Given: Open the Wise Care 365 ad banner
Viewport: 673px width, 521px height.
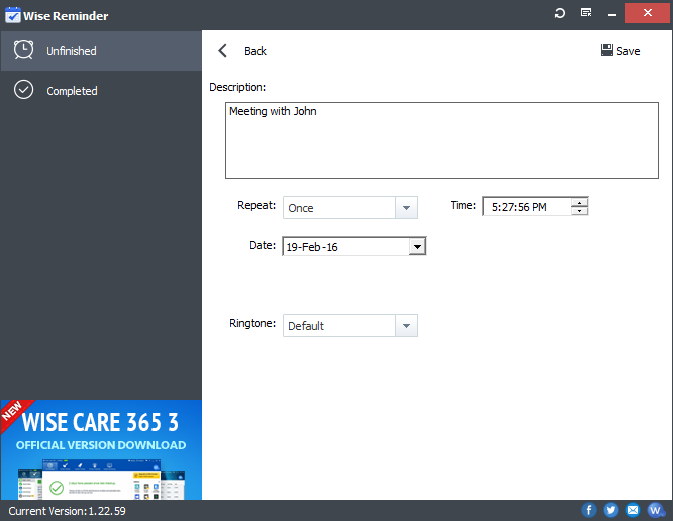Looking at the screenshot, I should point(100,449).
